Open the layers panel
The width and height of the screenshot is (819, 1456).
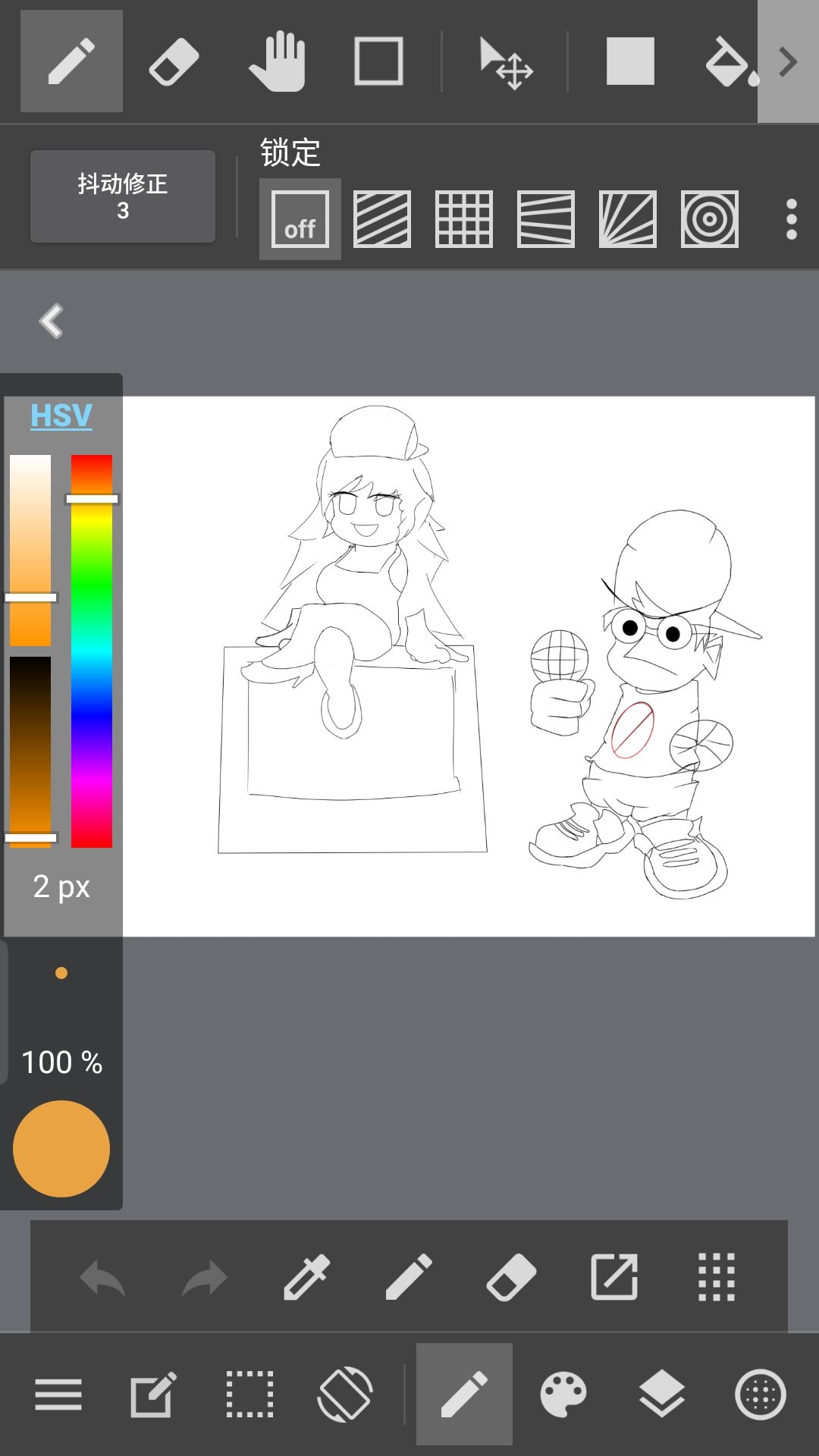click(x=662, y=1395)
